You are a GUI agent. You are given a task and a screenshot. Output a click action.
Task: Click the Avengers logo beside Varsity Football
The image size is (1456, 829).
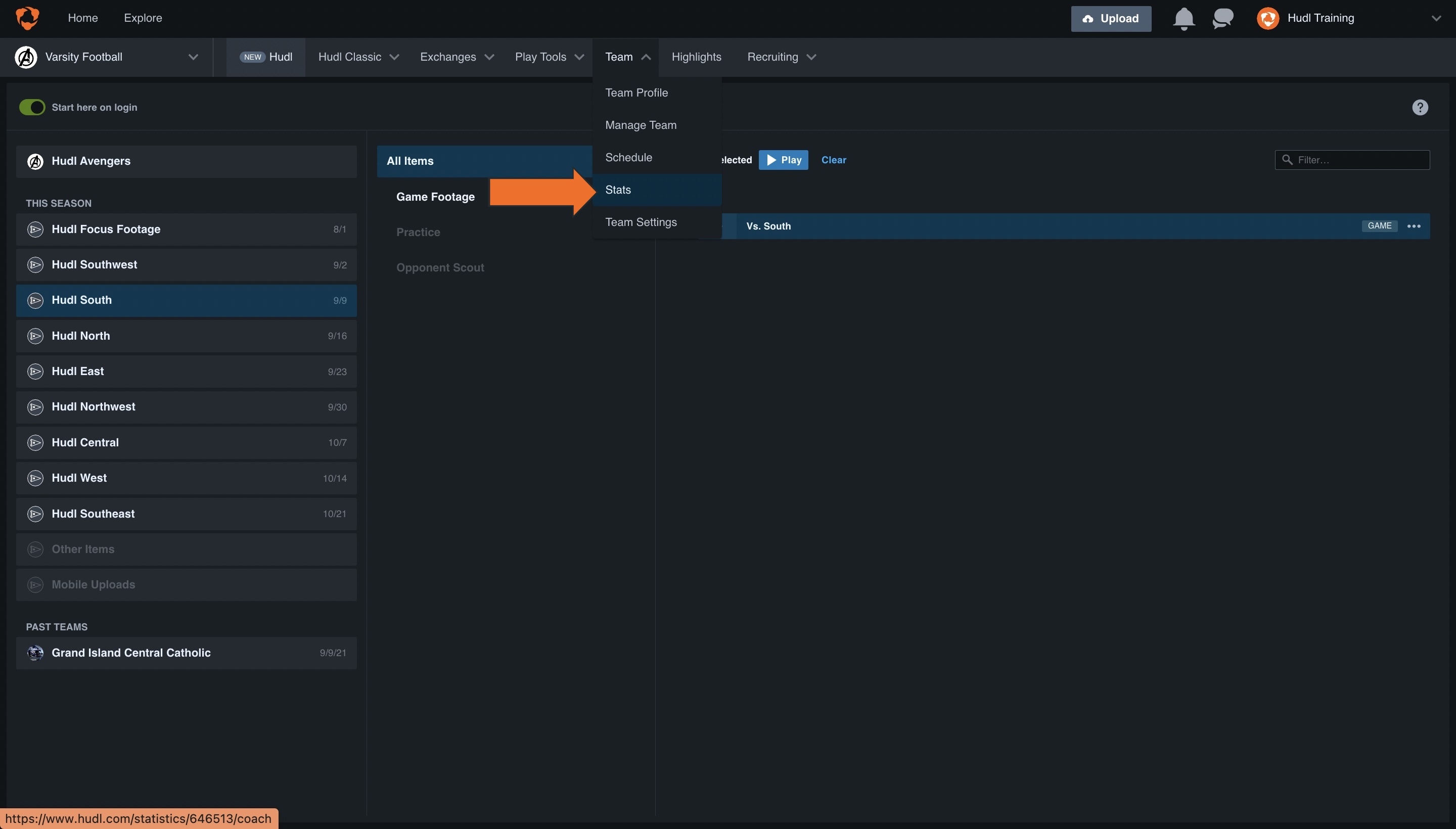pos(26,57)
